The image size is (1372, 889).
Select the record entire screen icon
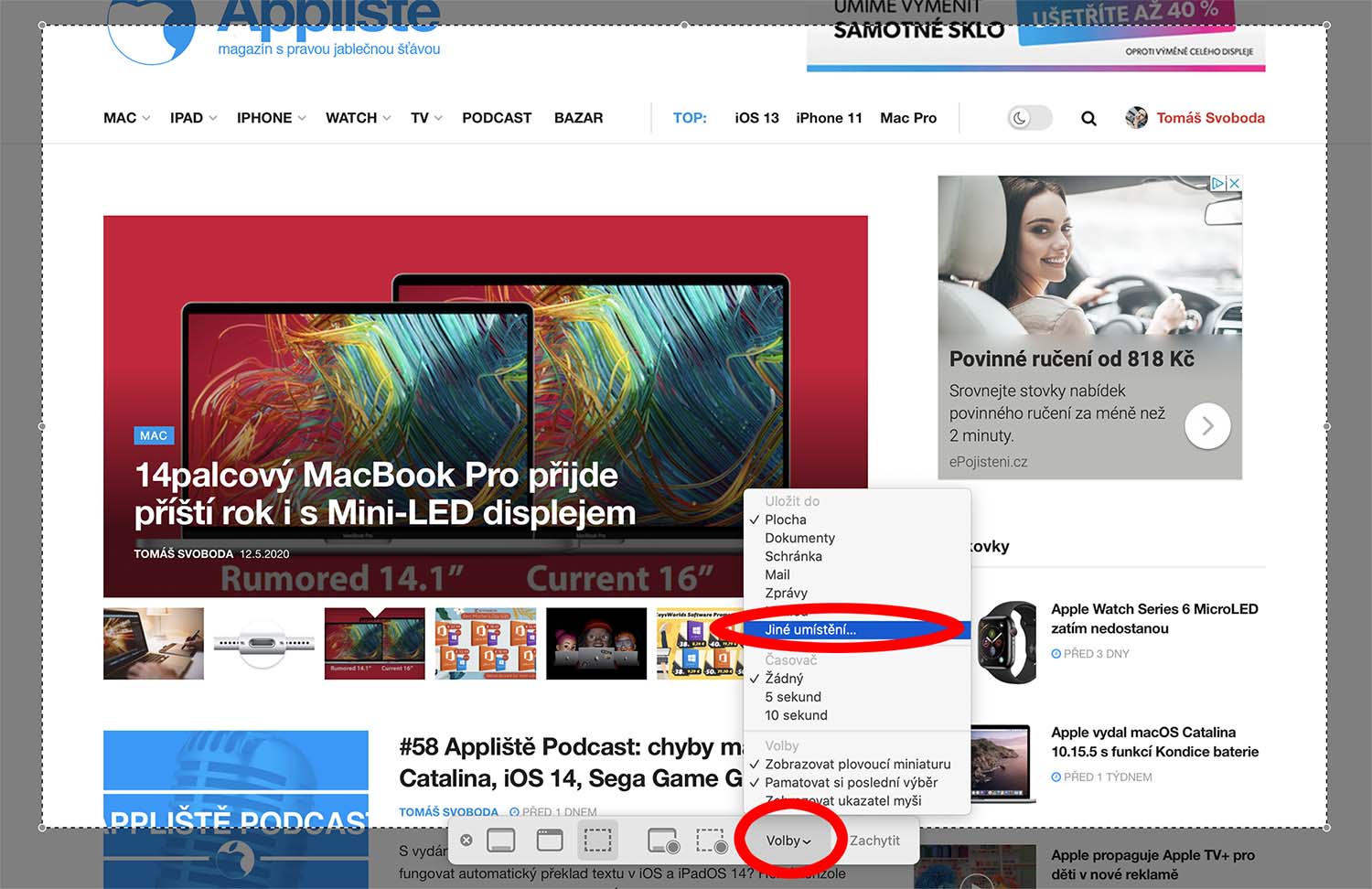(663, 841)
